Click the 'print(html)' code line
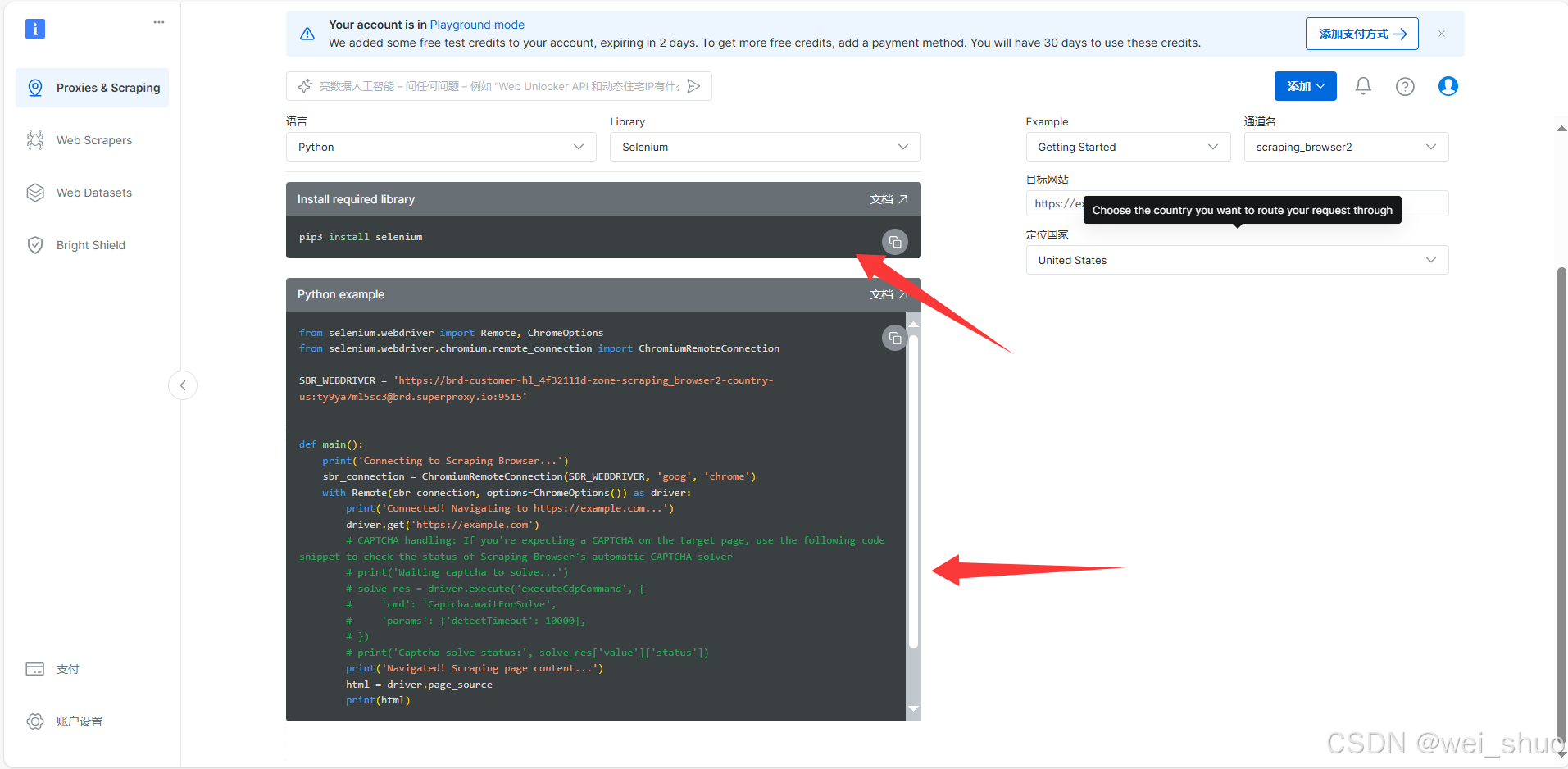The height and width of the screenshot is (769, 1568). 378,700
